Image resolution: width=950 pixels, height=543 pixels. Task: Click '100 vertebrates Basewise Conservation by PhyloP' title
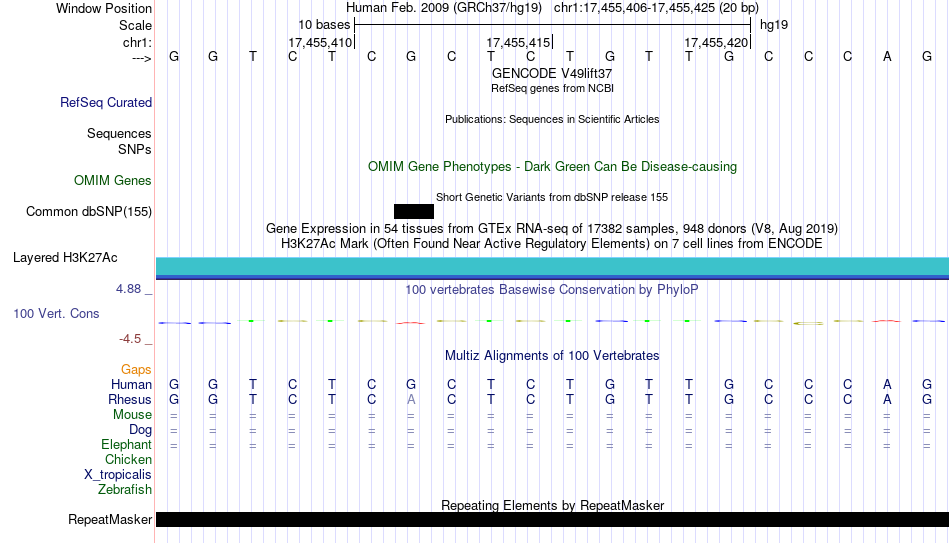[552, 290]
